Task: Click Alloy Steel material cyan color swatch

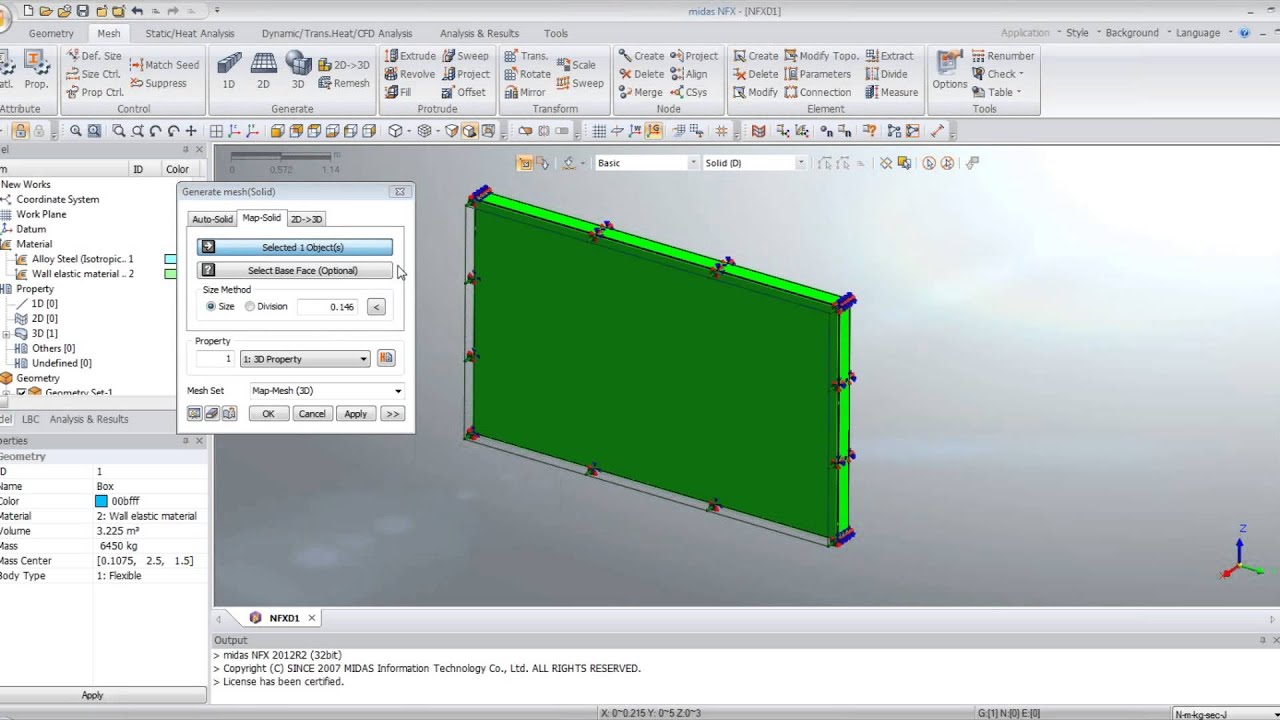Action: coord(171,259)
